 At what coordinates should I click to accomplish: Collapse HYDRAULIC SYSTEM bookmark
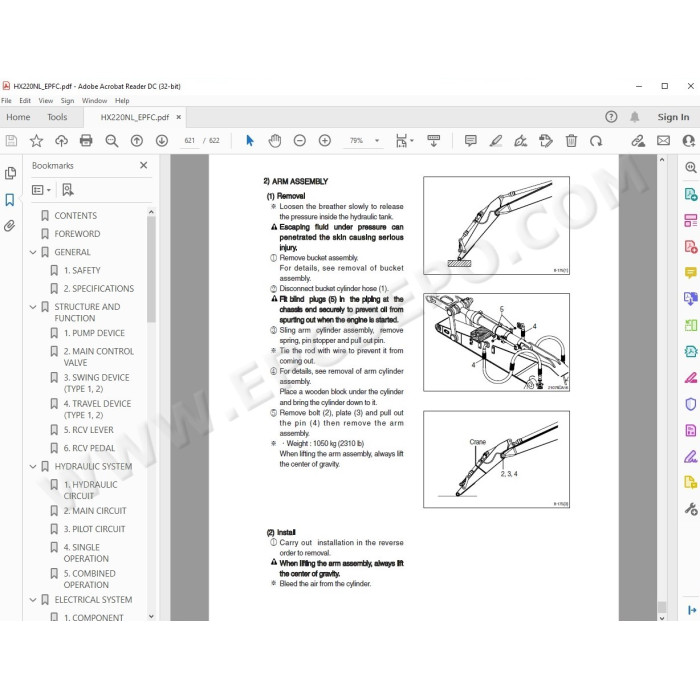[x=33, y=467]
